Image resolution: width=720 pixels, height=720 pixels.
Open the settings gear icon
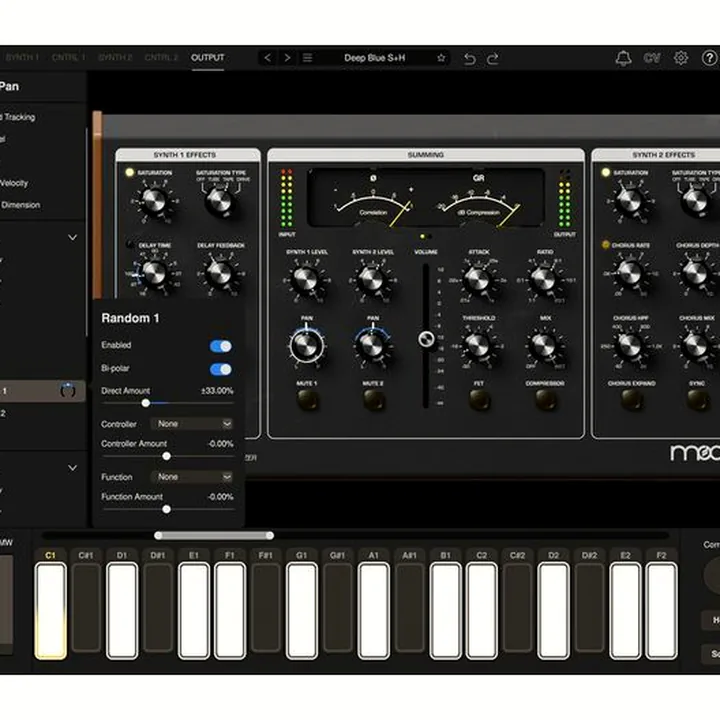tap(681, 58)
